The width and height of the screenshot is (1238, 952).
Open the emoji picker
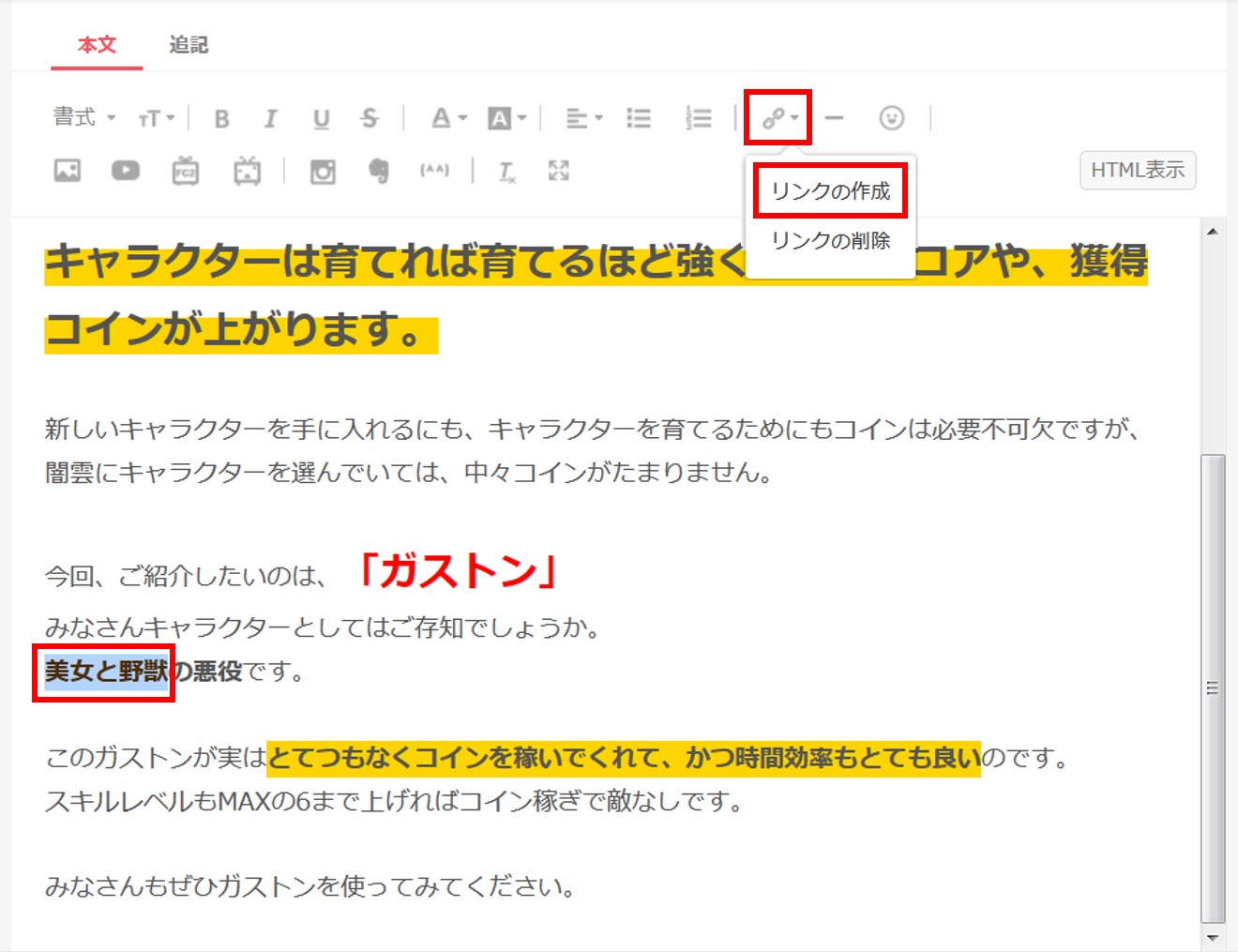pos(891,118)
